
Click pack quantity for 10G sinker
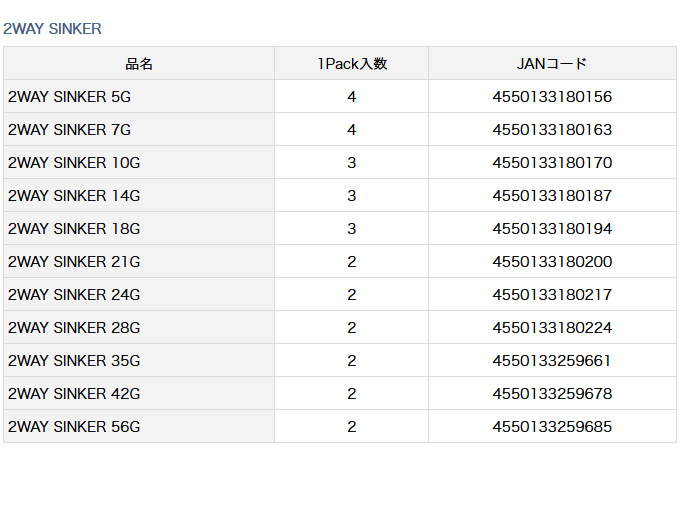pyautogui.click(x=352, y=163)
